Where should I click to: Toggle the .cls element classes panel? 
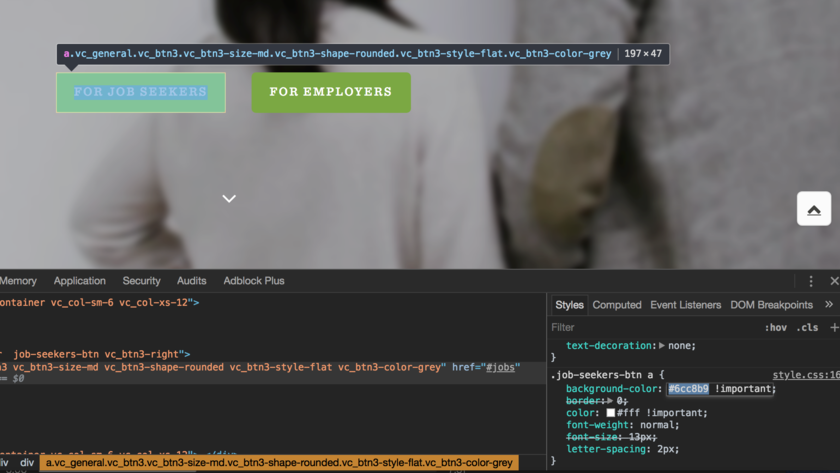click(x=807, y=327)
